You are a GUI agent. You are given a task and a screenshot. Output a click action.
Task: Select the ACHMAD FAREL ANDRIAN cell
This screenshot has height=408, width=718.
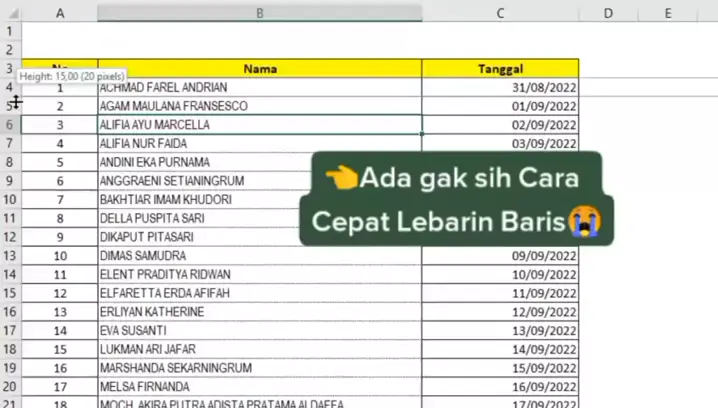[259, 88]
